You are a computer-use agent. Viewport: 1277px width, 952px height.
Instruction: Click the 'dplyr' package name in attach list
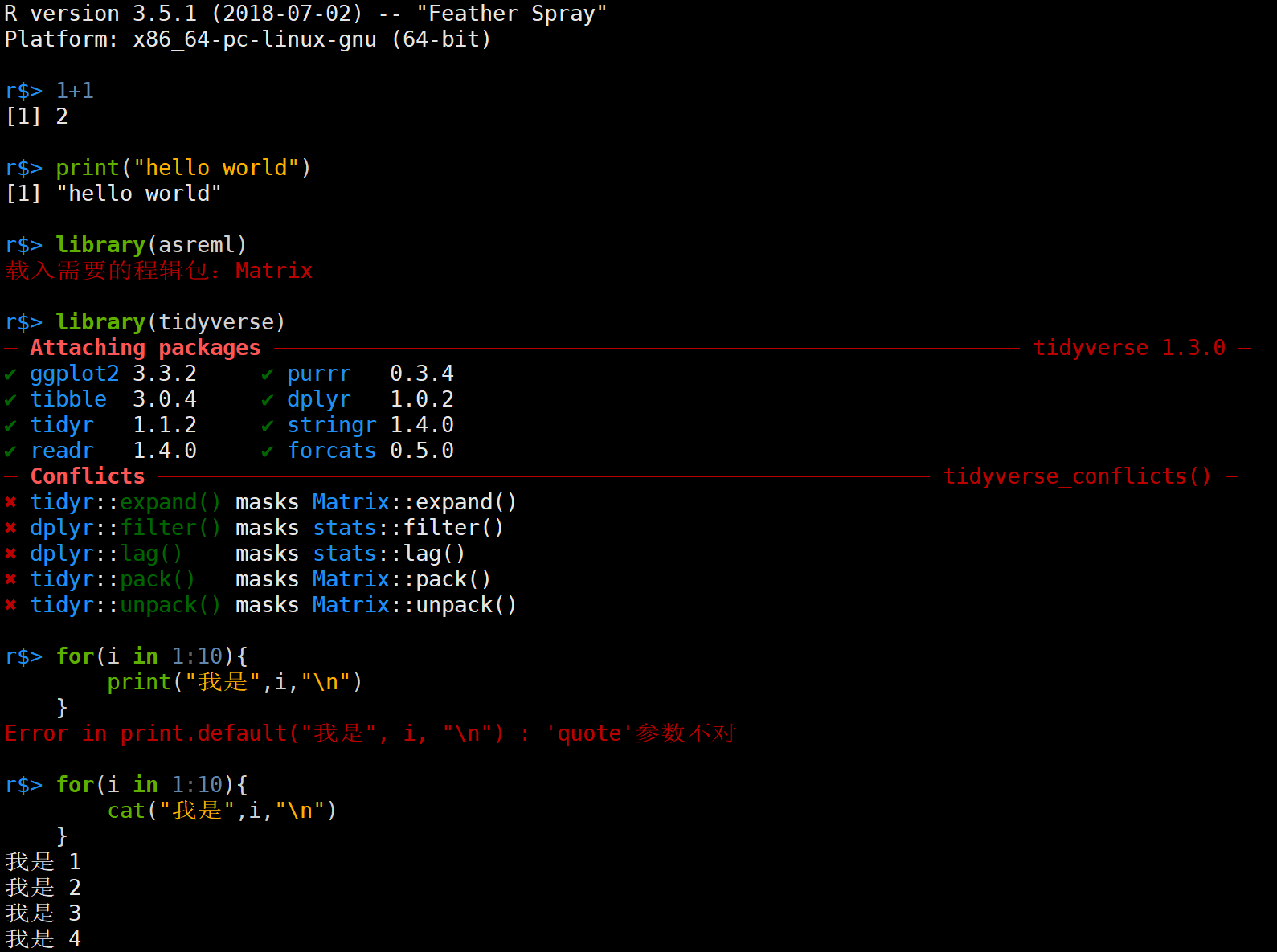pyautogui.click(x=319, y=399)
